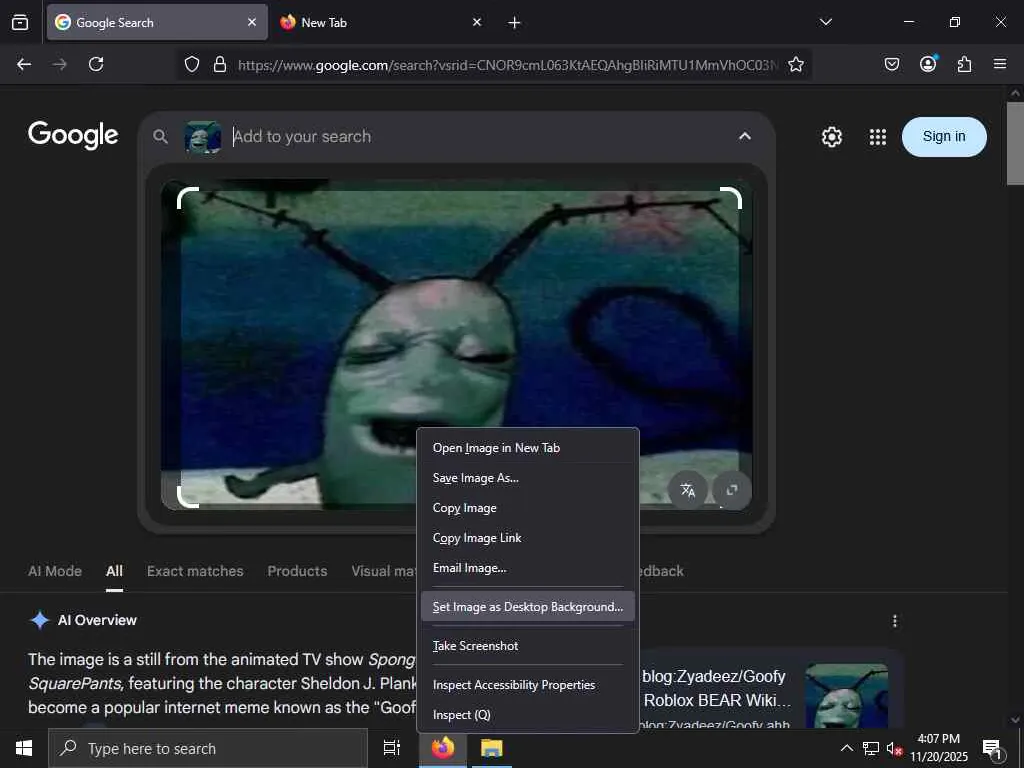The height and width of the screenshot is (768, 1024).
Task: Select Take Screenshot menu entry
Action: pyautogui.click(x=527, y=646)
